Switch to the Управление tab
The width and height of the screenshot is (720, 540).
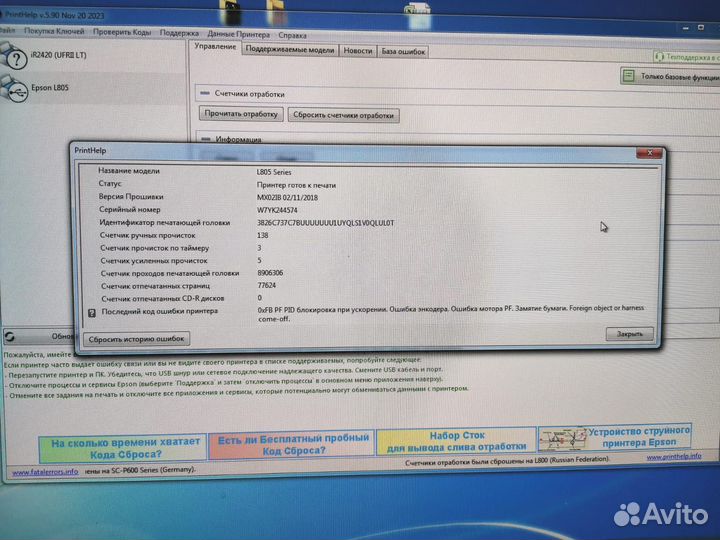click(215, 47)
